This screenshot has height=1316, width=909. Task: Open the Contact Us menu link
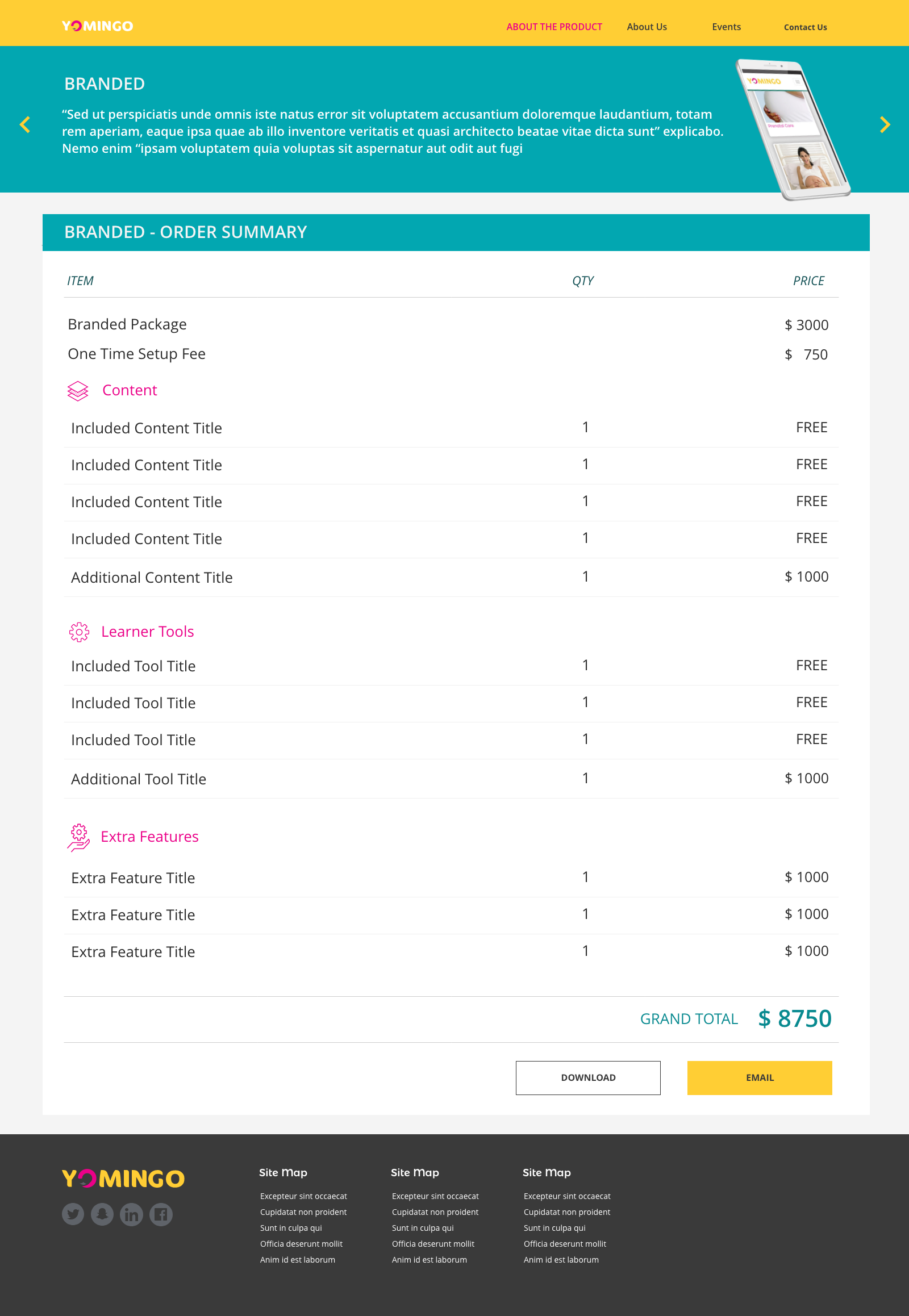coord(805,27)
